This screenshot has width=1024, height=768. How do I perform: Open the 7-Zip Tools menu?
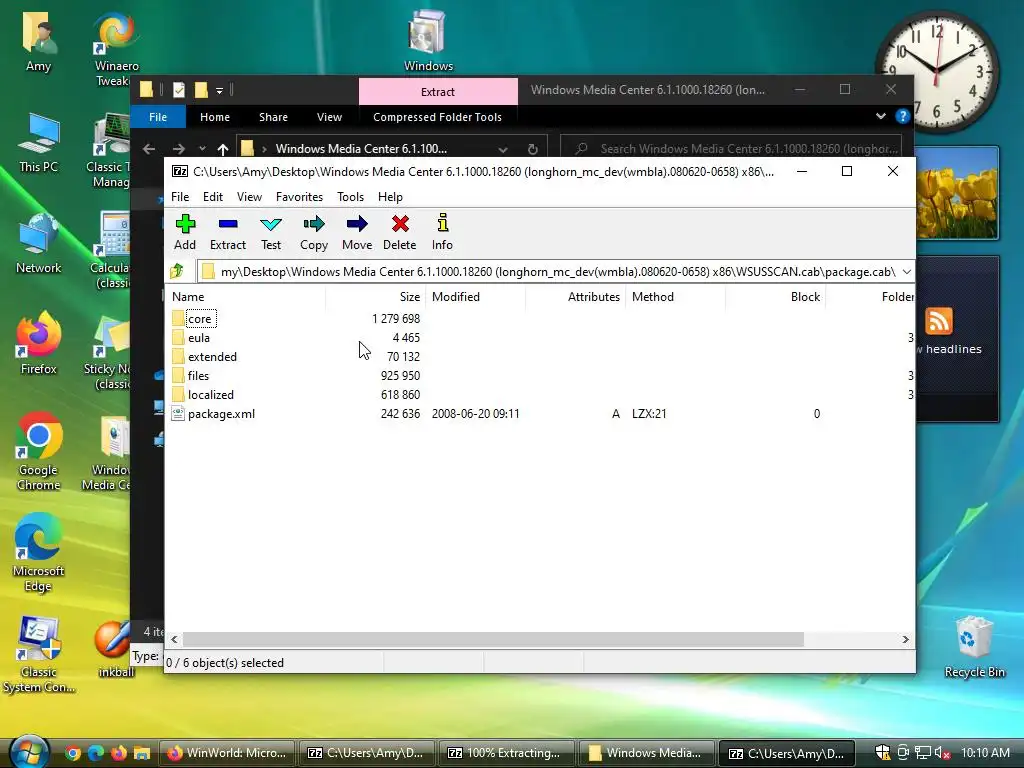coord(350,197)
